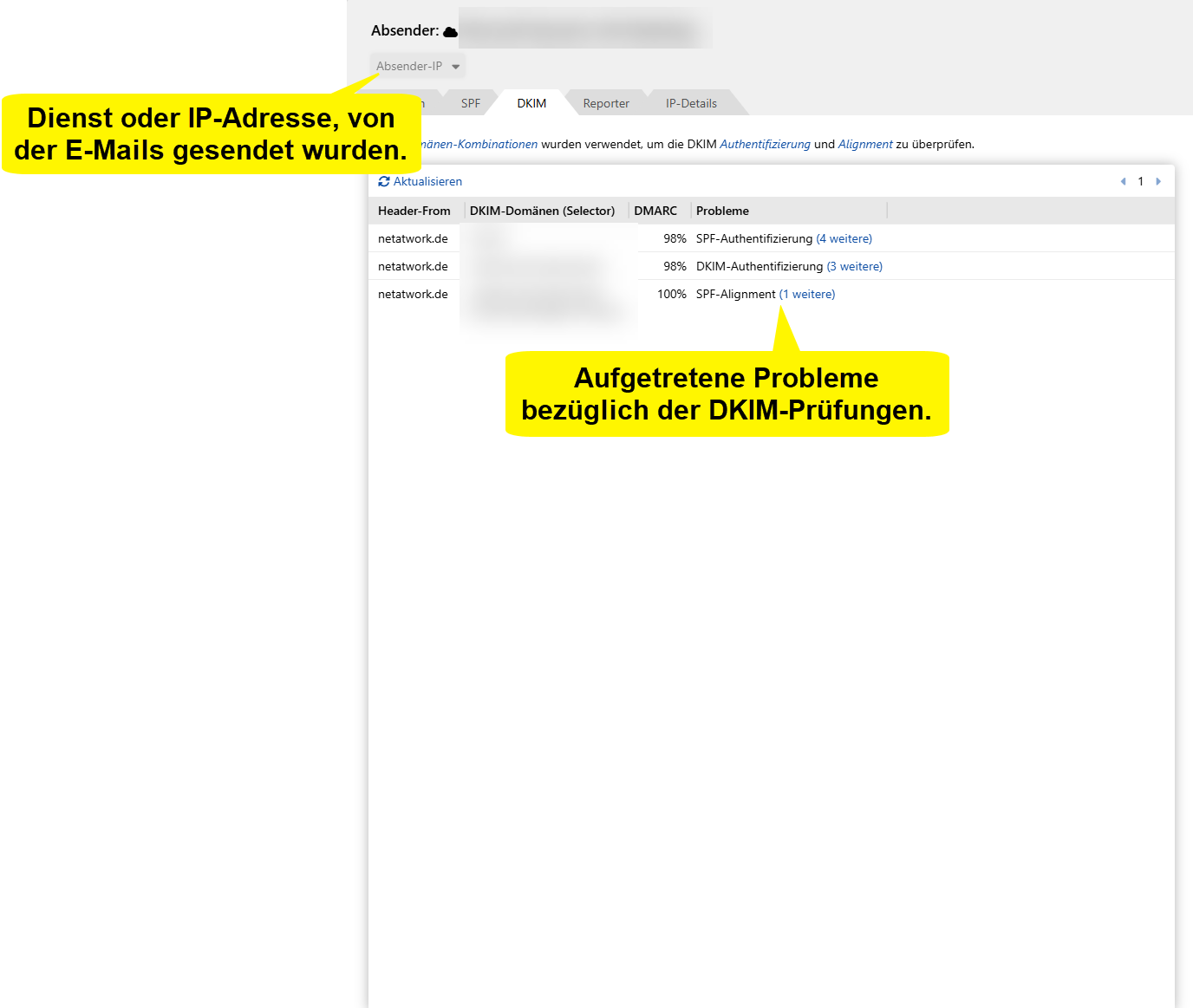Open the Authentifizierung link in the description
Screen dimensions: 1193x1008
click(765, 144)
